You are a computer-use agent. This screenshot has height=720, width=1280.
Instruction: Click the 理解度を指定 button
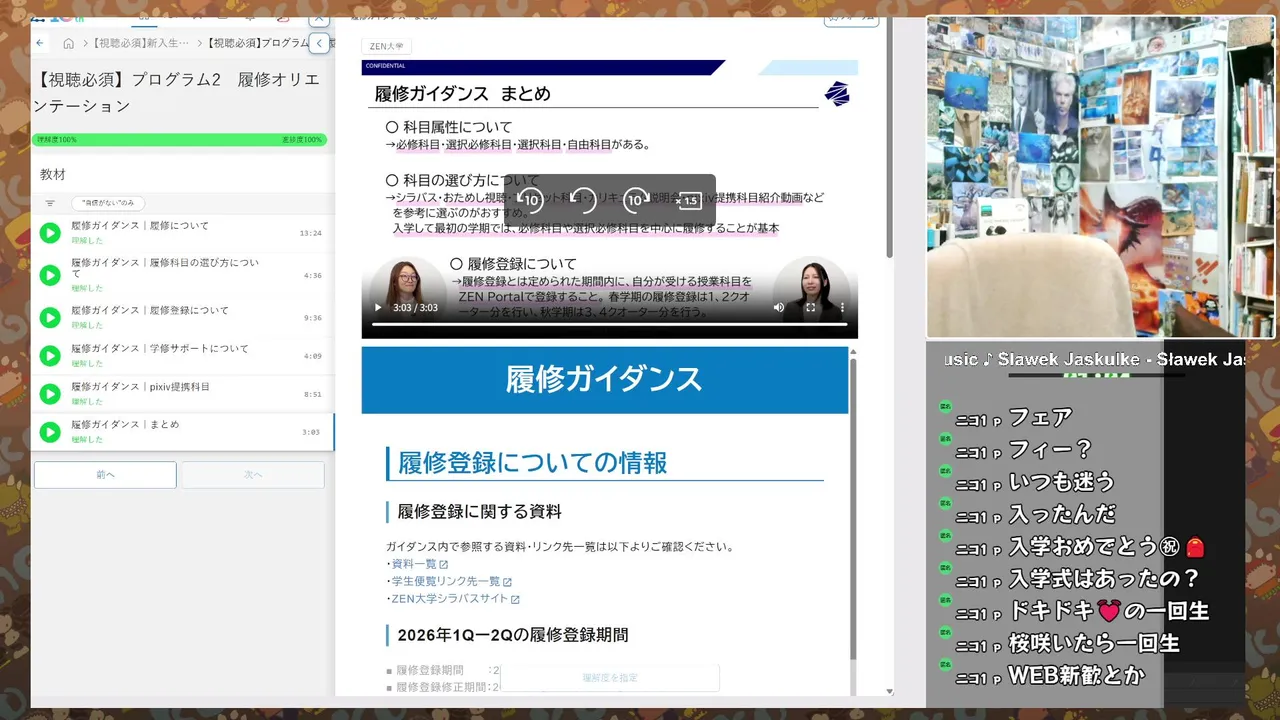[610, 677]
